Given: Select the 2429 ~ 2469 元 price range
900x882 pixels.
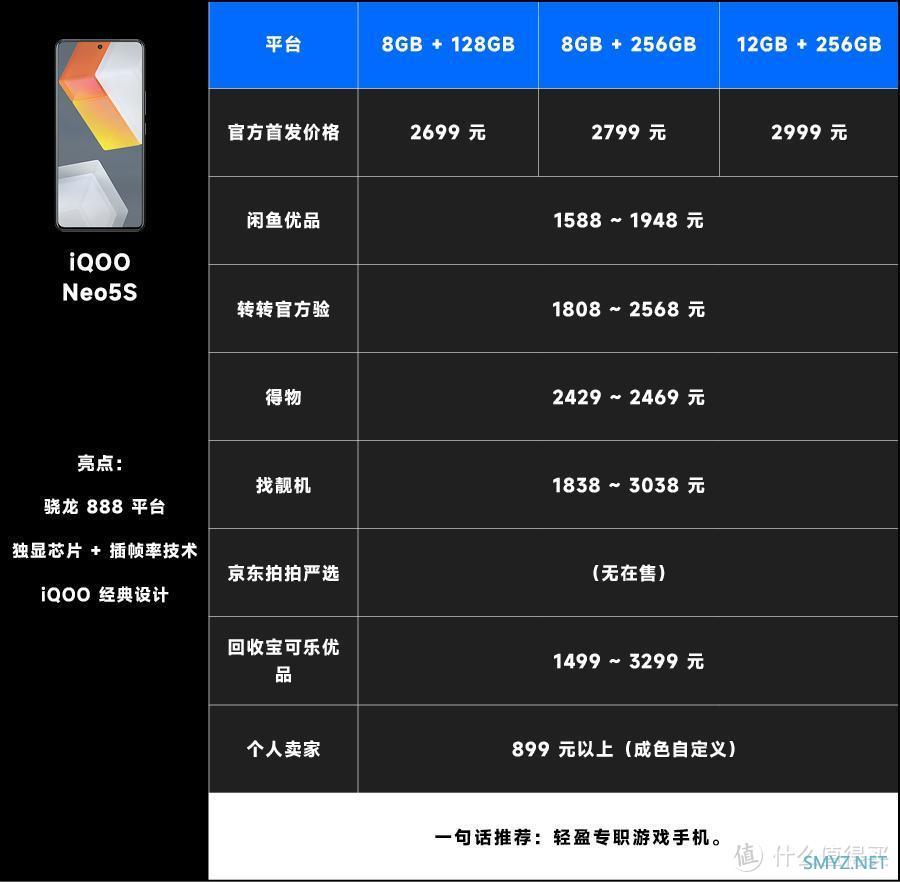Looking at the screenshot, I should click(629, 397).
